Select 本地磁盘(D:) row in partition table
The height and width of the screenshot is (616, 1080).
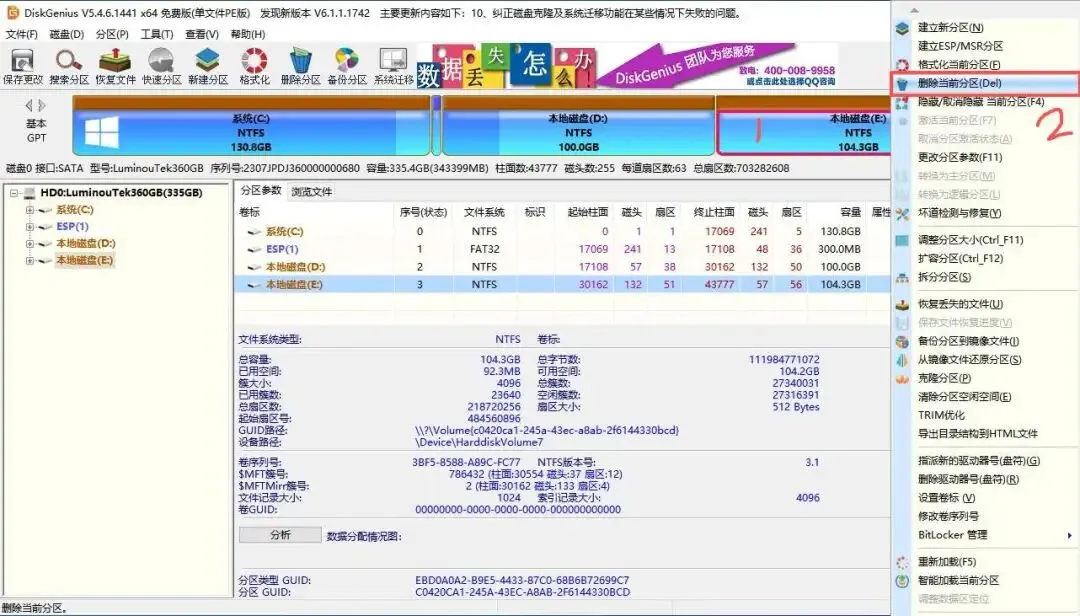pyautogui.click(x=561, y=267)
